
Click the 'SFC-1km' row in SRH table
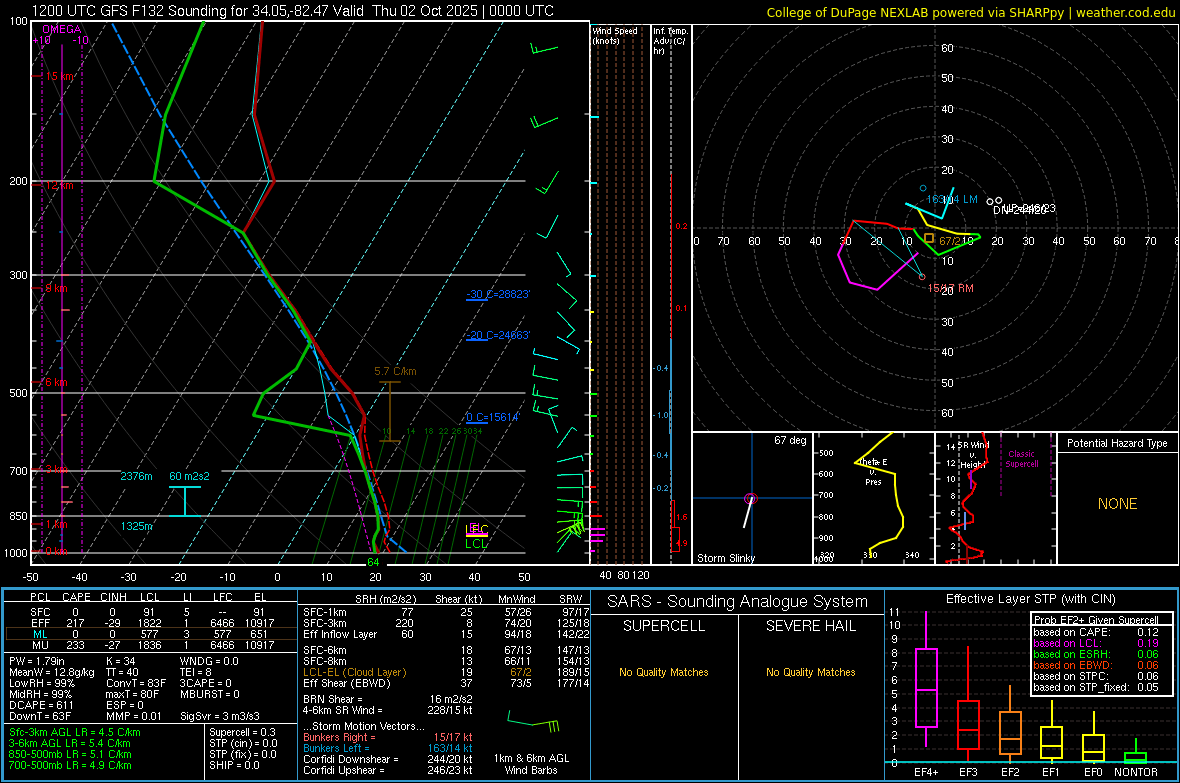pyautogui.click(x=446, y=612)
